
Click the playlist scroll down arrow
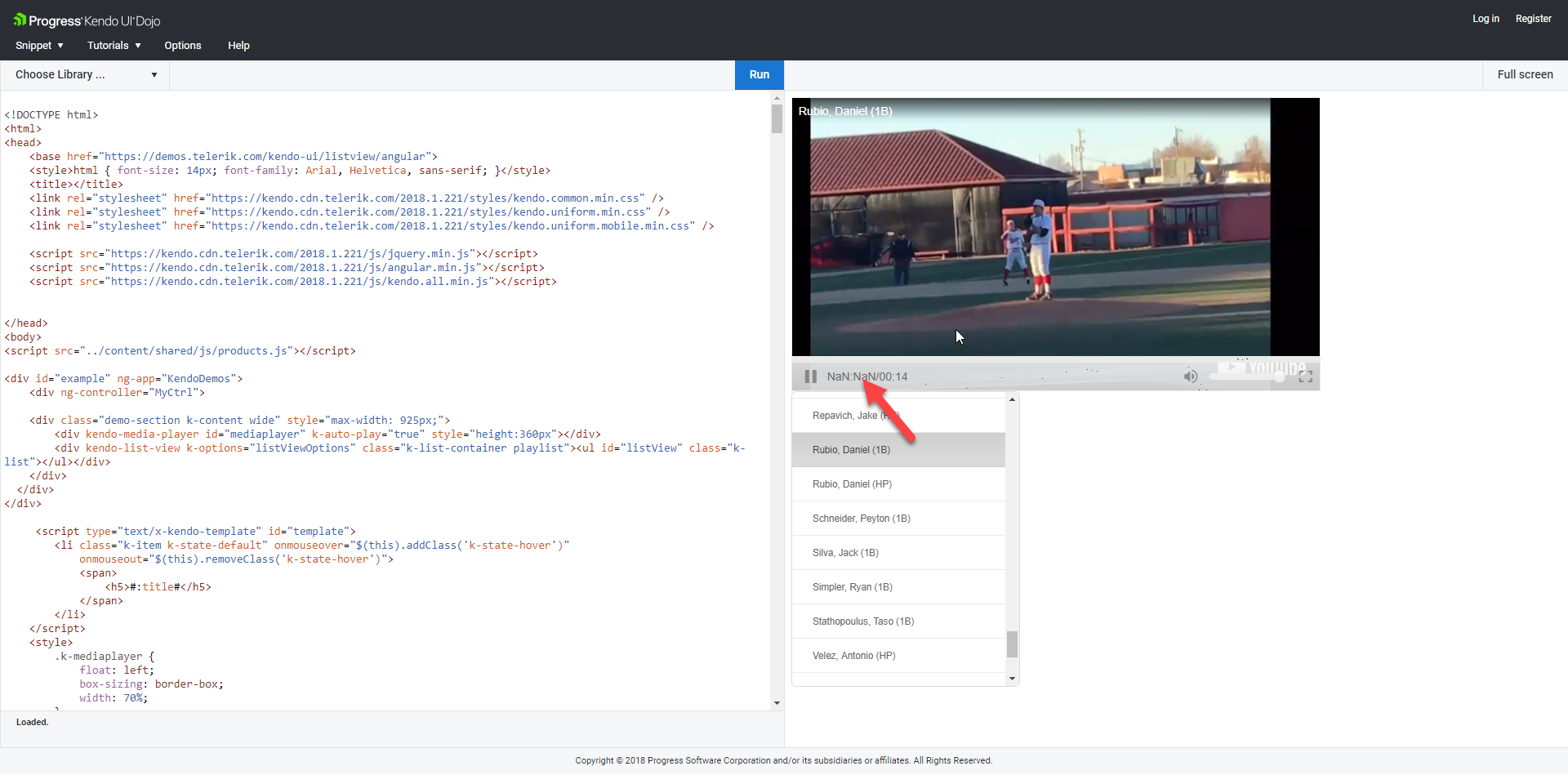(x=1012, y=679)
